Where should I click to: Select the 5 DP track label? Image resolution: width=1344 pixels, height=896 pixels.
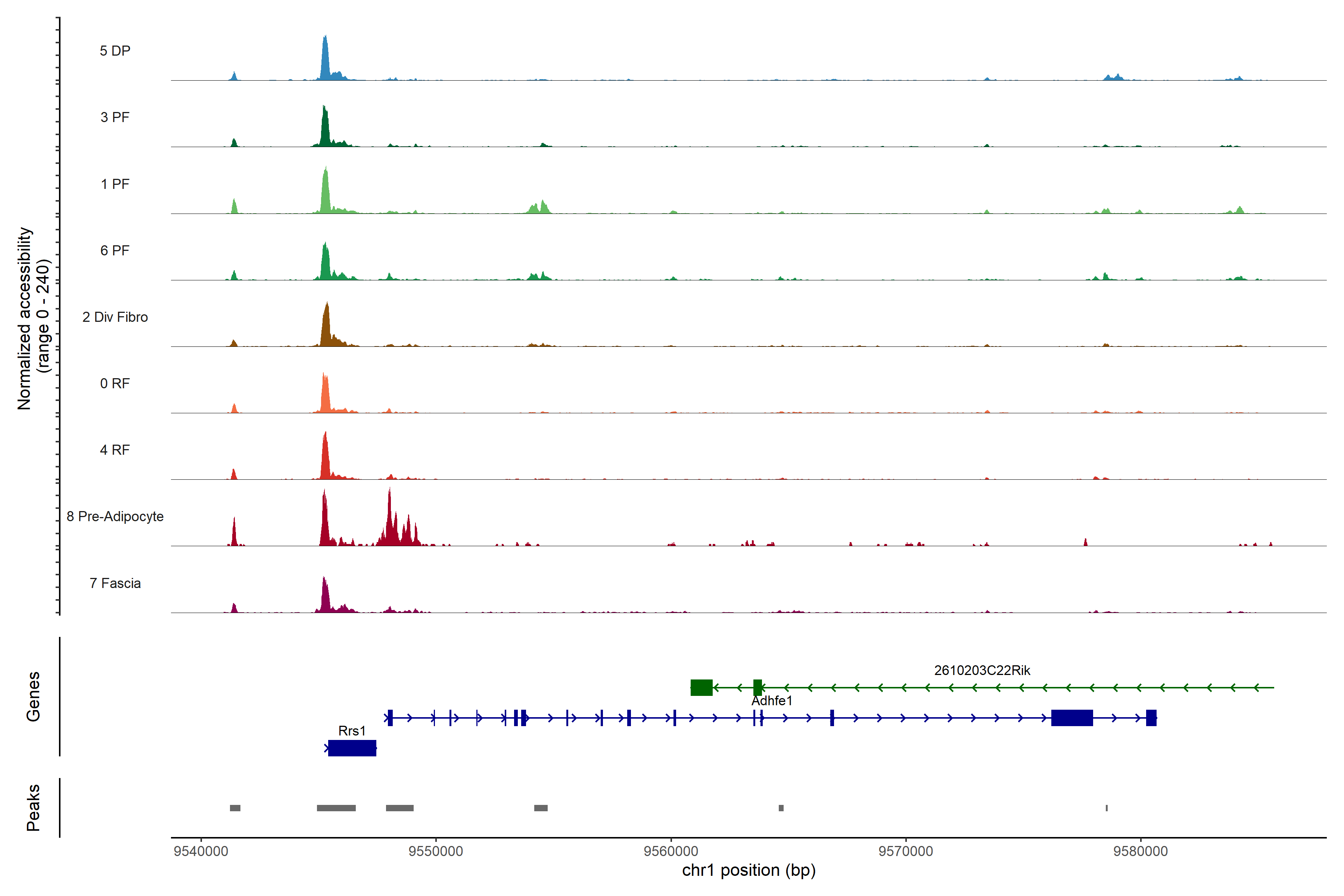click(115, 51)
